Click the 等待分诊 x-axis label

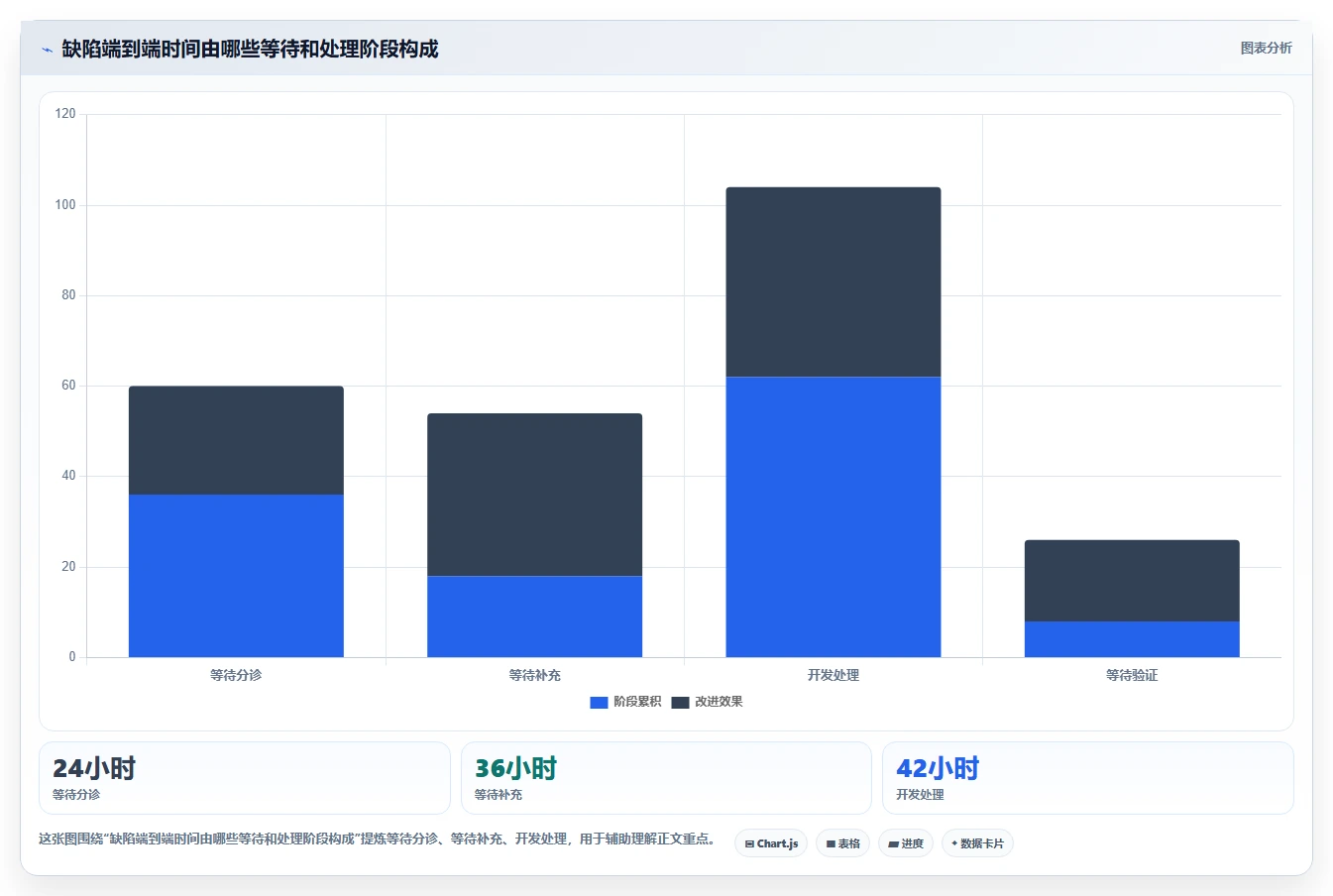[x=236, y=675]
